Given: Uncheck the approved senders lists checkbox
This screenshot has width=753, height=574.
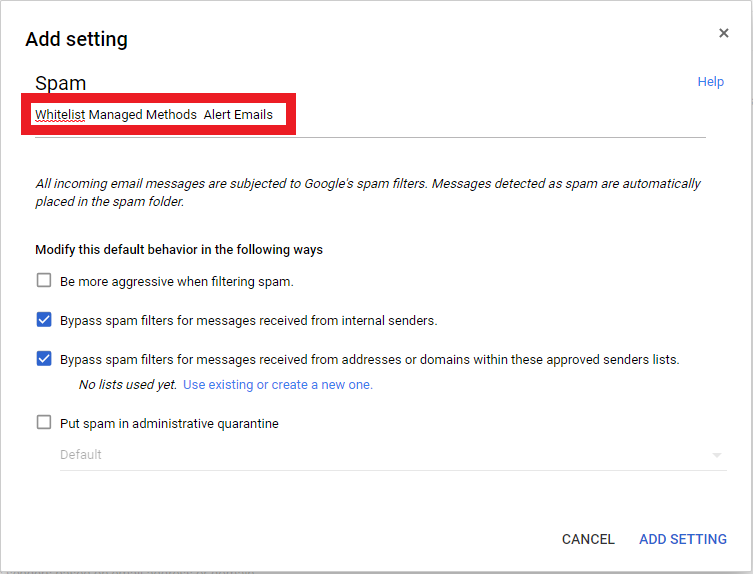Looking at the screenshot, I should point(44,359).
